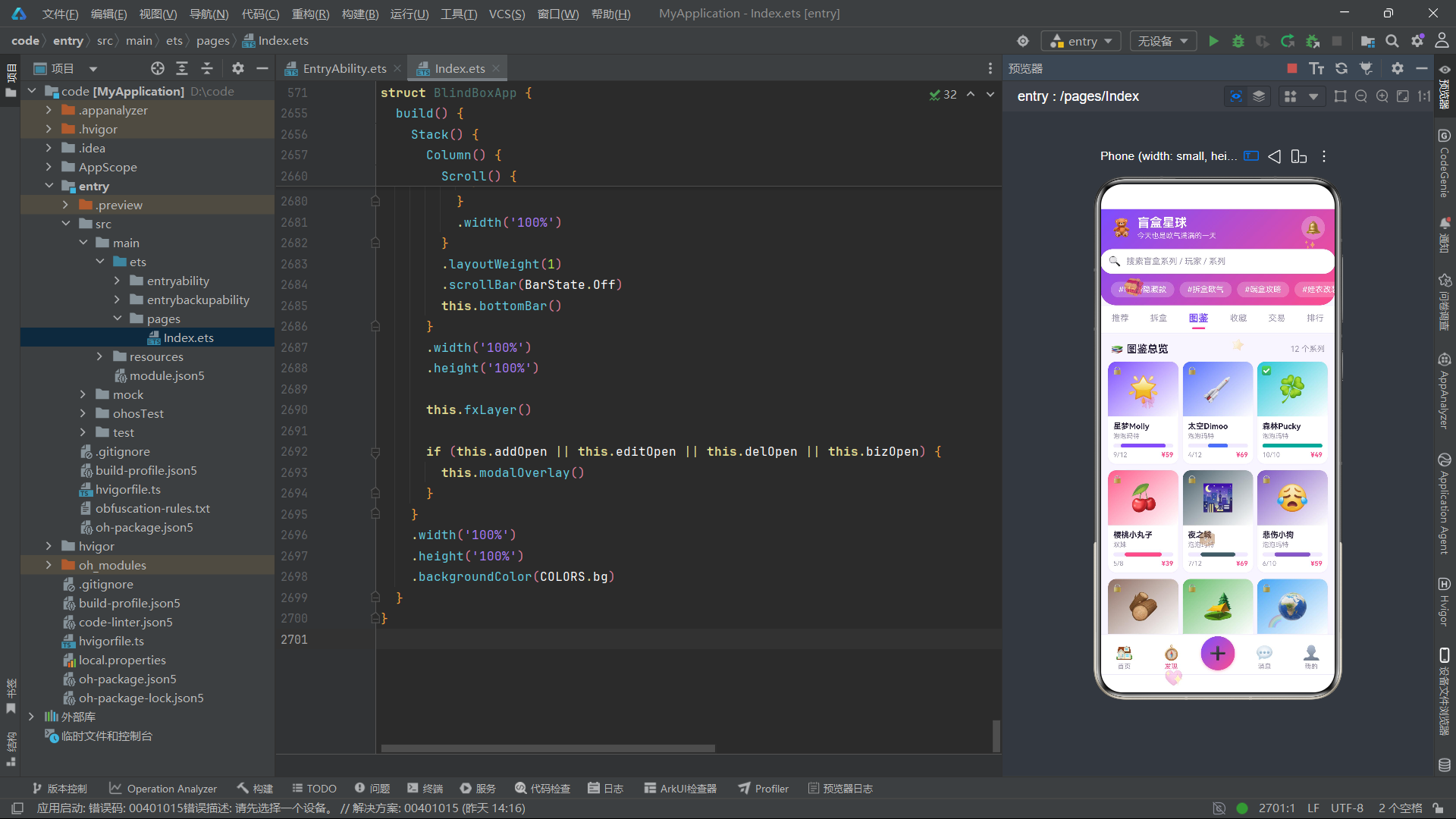This screenshot has height=819, width=1456.
Task: Open more options for preview device
Action: click(x=1324, y=156)
